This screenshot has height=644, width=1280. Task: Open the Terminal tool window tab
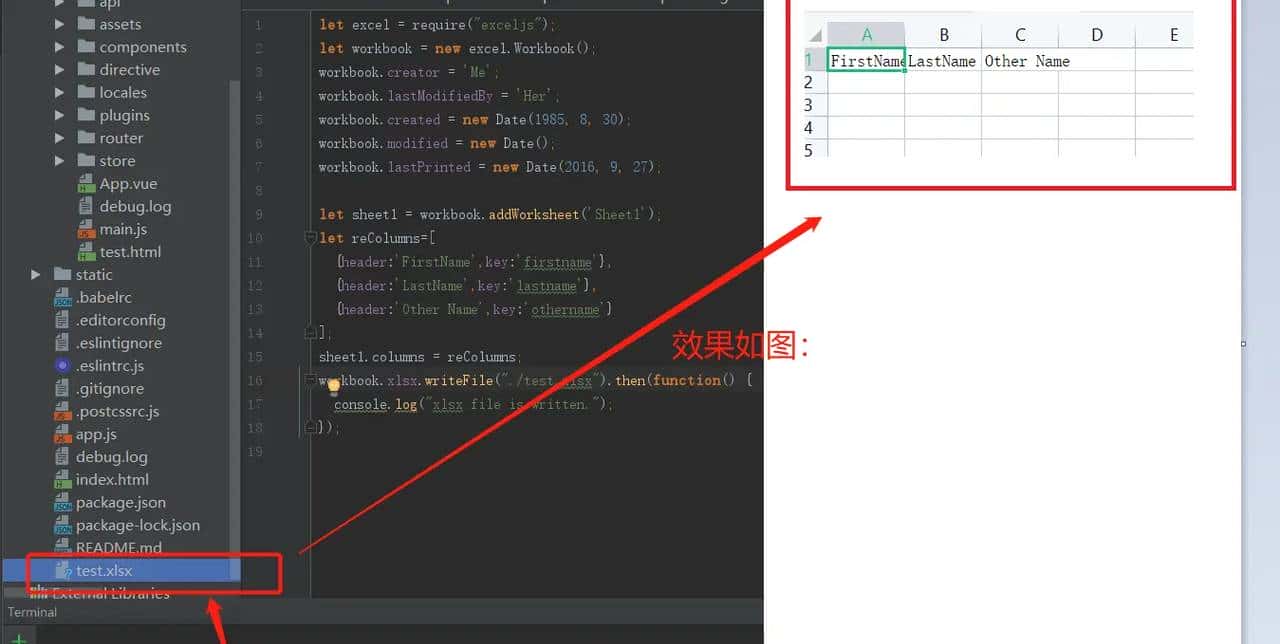[x=31, y=612]
